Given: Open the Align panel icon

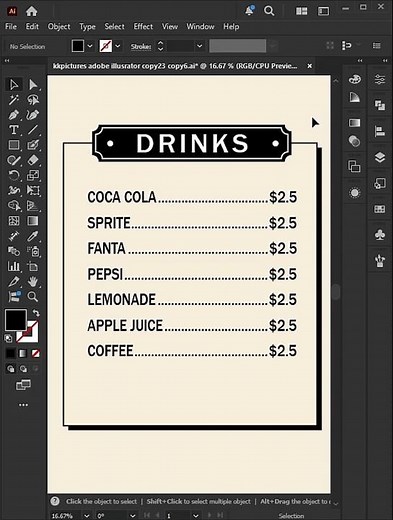Looking at the screenshot, I should tap(380, 131).
